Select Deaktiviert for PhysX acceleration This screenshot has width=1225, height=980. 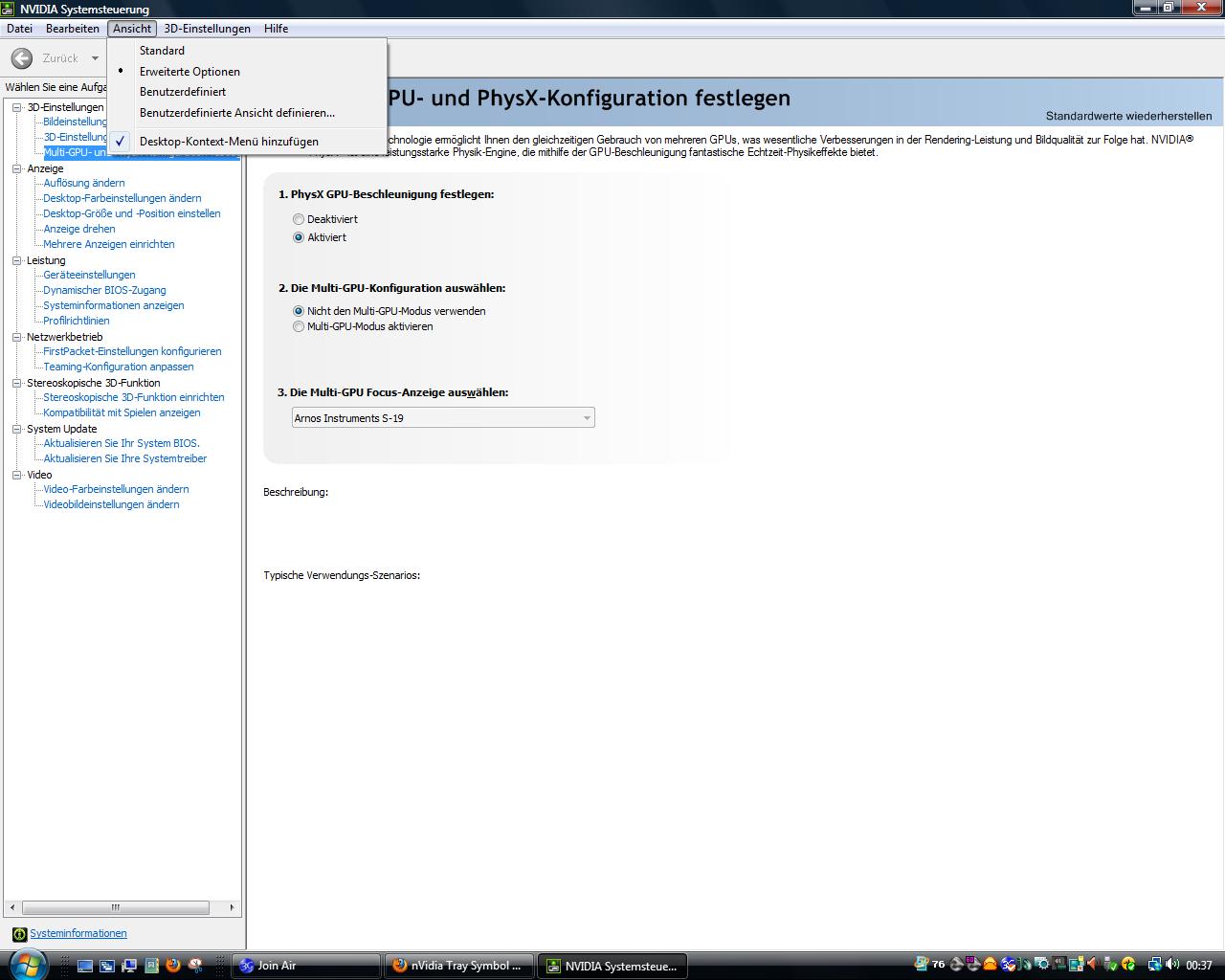pos(299,219)
